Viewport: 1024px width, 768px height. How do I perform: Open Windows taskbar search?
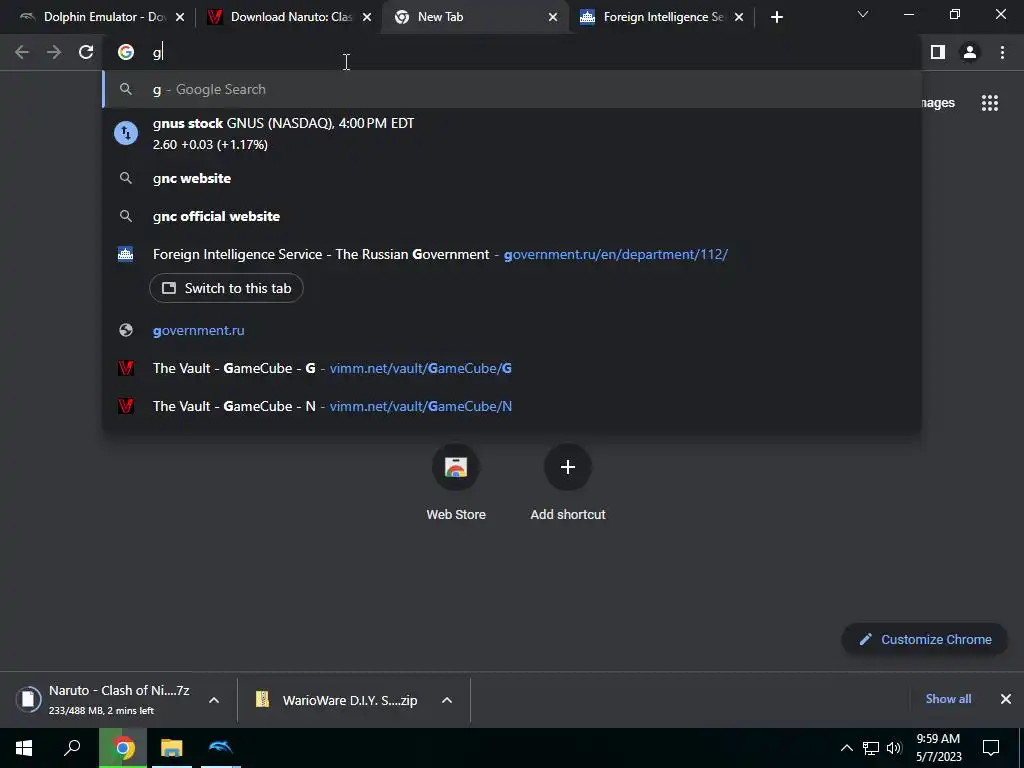[x=72, y=748]
